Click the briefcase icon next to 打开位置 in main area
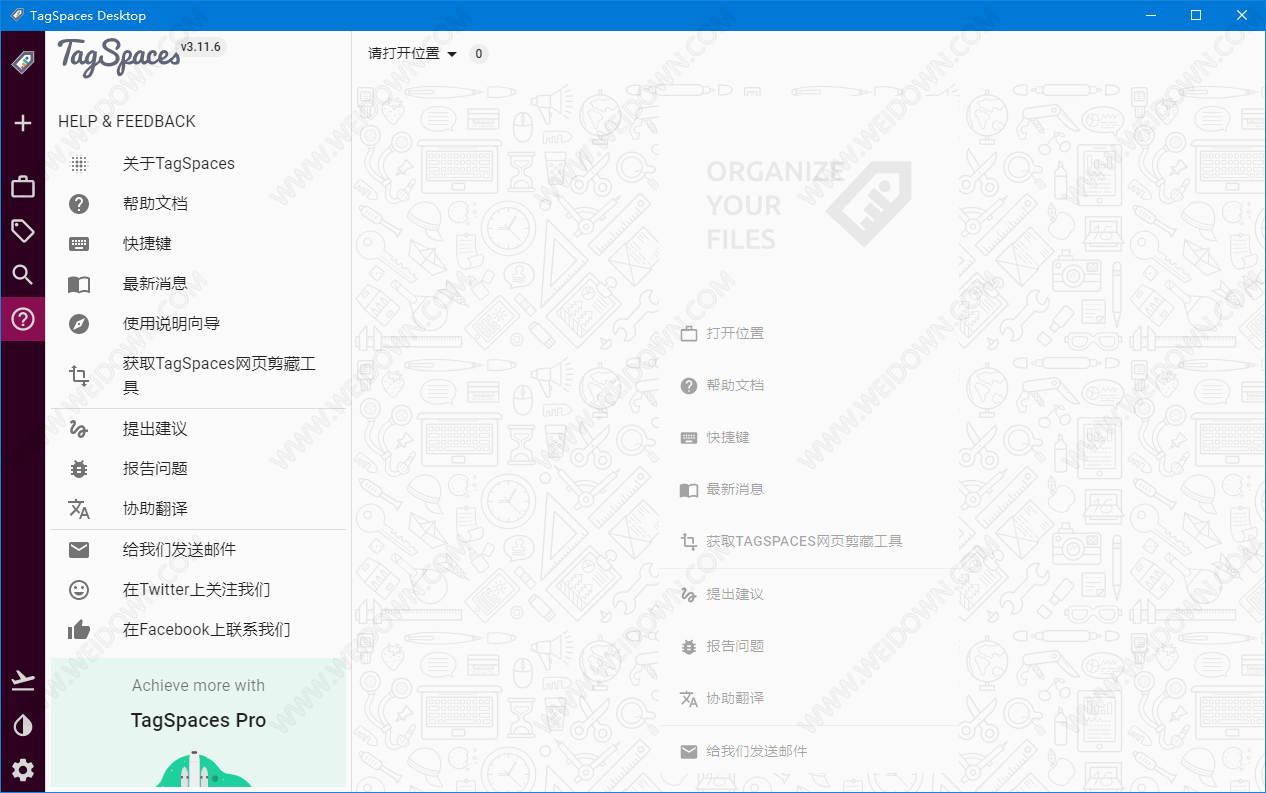This screenshot has width=1266, height=793. [689, 334]
